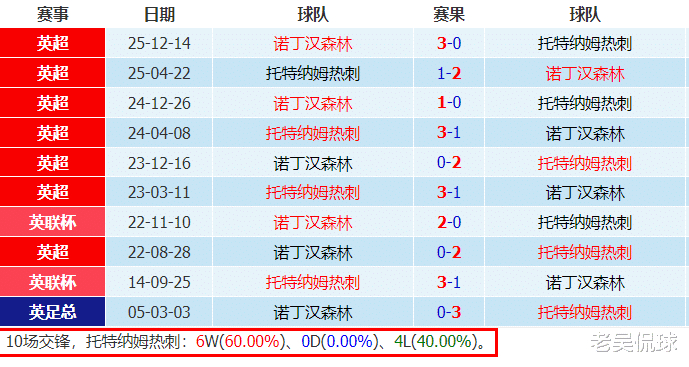Select the 英联杯 cell dated 14-09-25
The image size is (689, 367).
52,282
